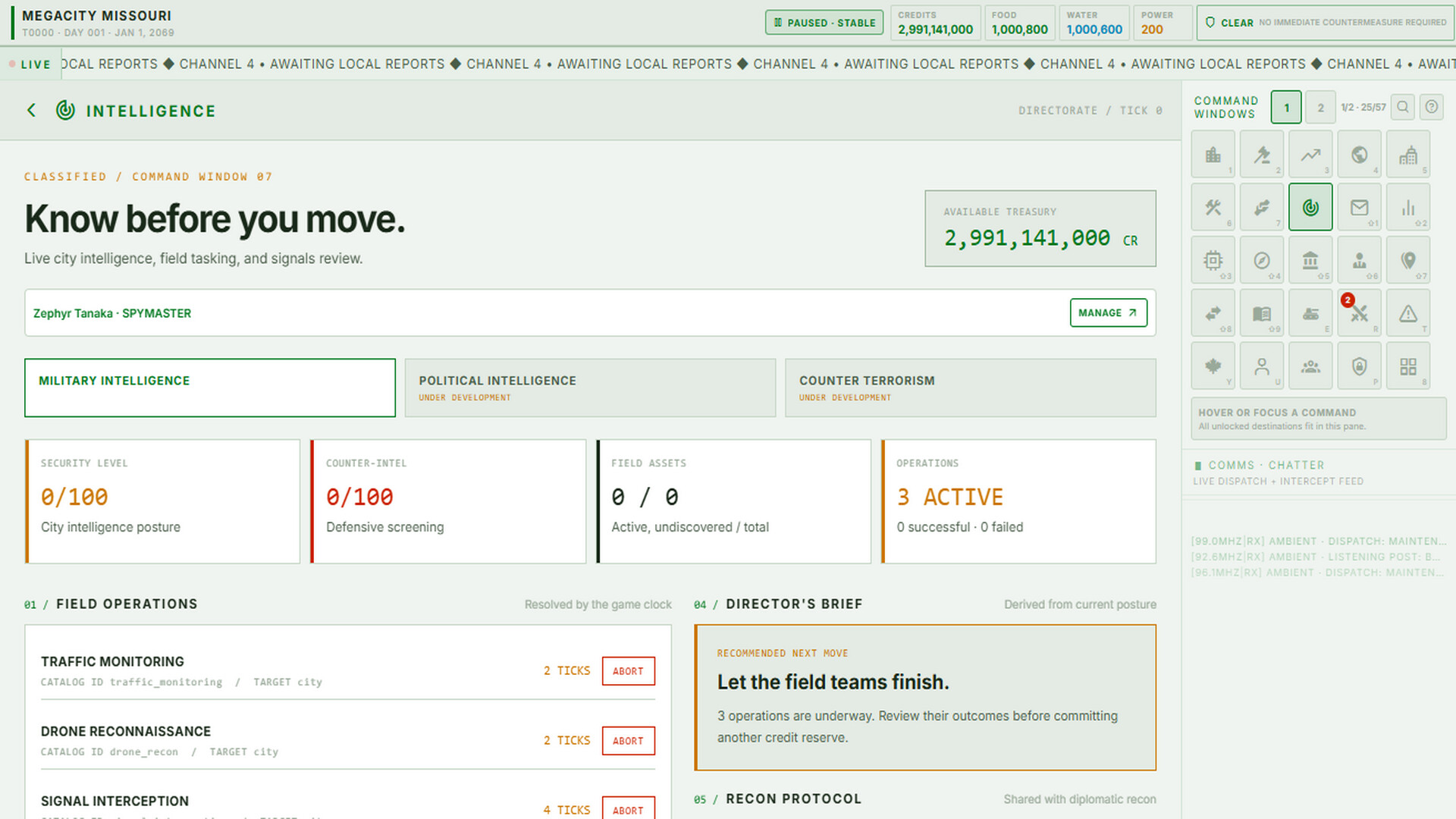Viewport: 1456px width, 819px height.
Task: Click the Clear threat status indicator
Action: (x=1326, y=23)
